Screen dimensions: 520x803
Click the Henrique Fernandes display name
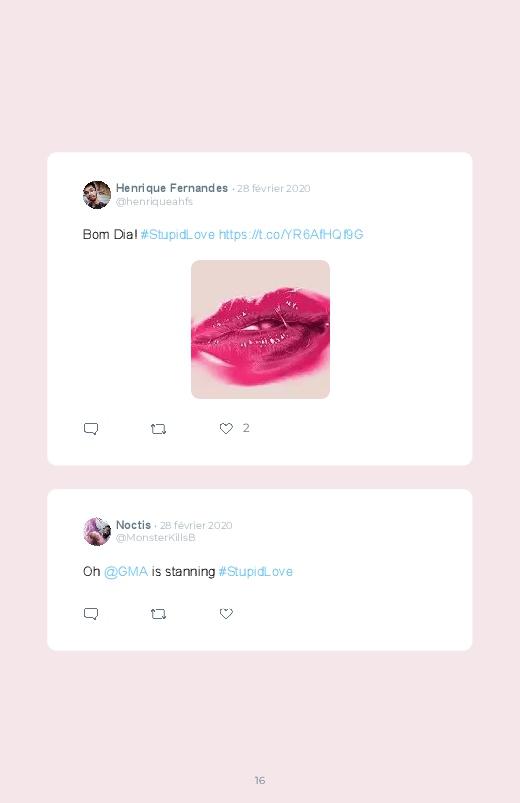click(172, 188)
